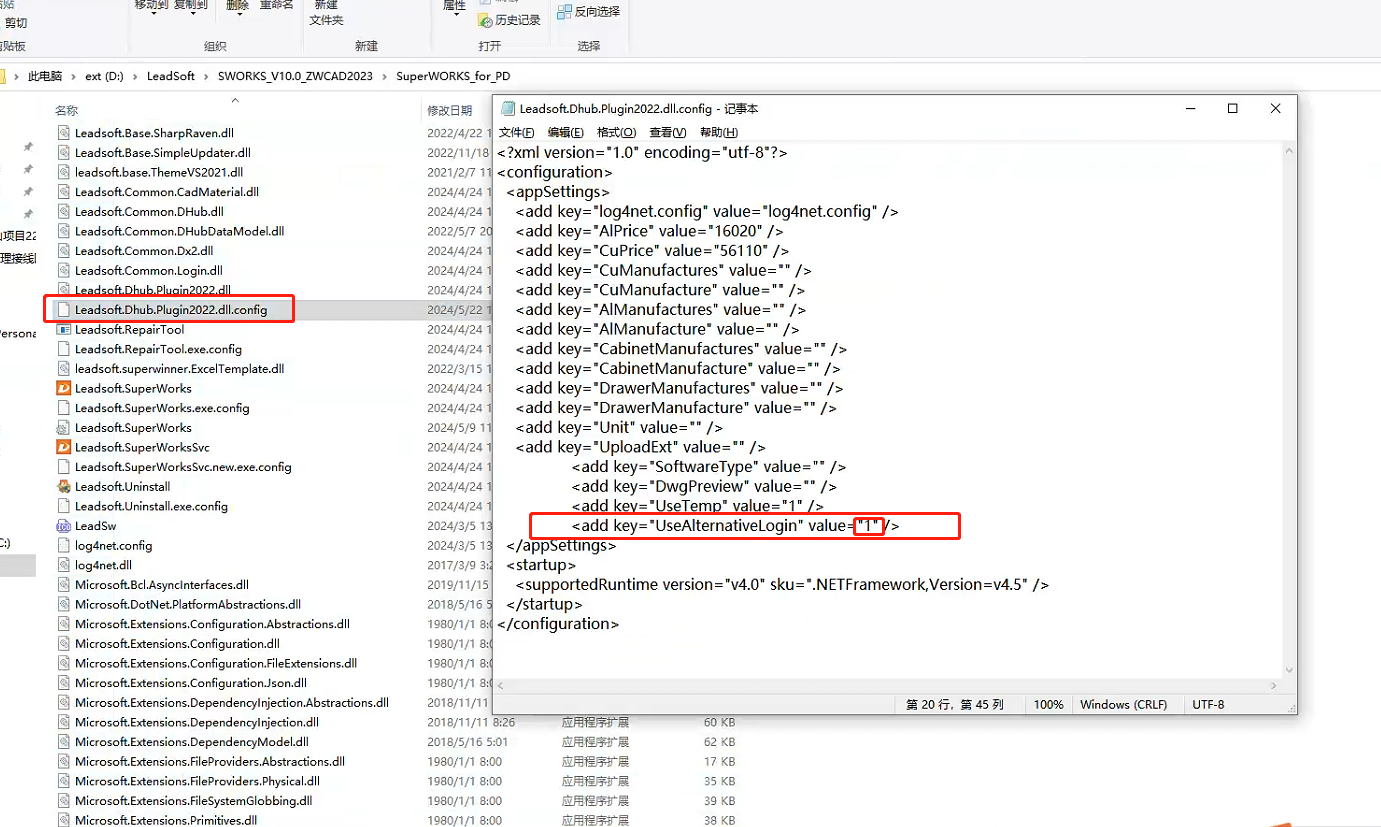Click icon of Microsoft.Bcl.AsyncInterfaces.dll
The height and width of the screenshot is (827, 1381).
point(64,585)
